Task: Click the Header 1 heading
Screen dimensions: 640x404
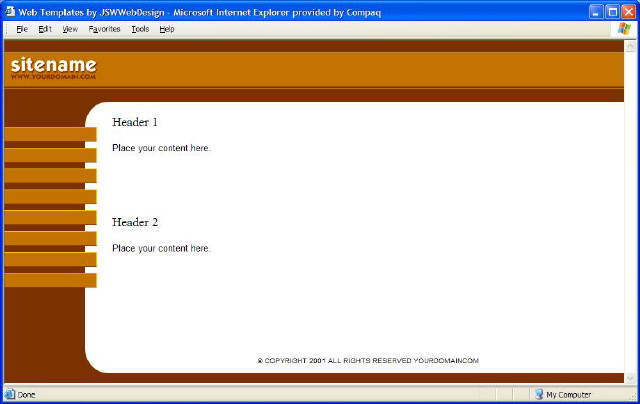Action: [135, 122]
